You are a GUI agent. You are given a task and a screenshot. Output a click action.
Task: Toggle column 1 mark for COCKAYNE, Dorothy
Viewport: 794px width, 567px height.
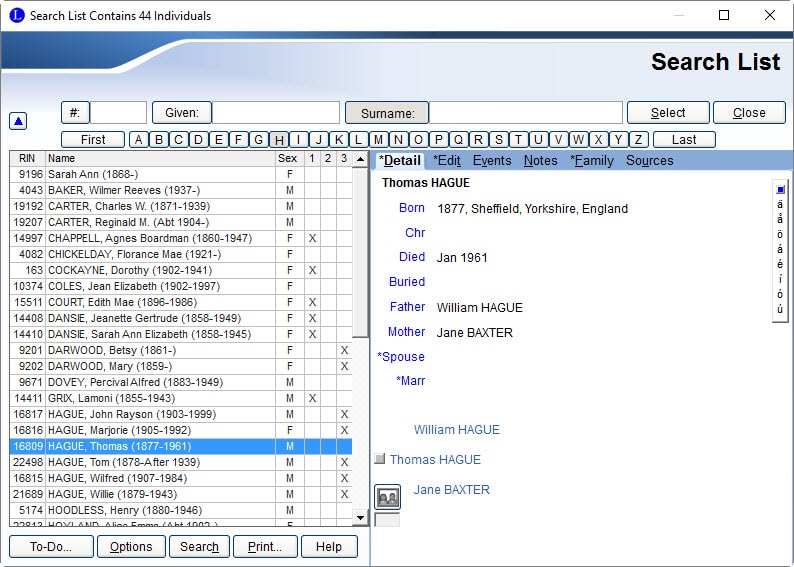(x=312, y=270)
